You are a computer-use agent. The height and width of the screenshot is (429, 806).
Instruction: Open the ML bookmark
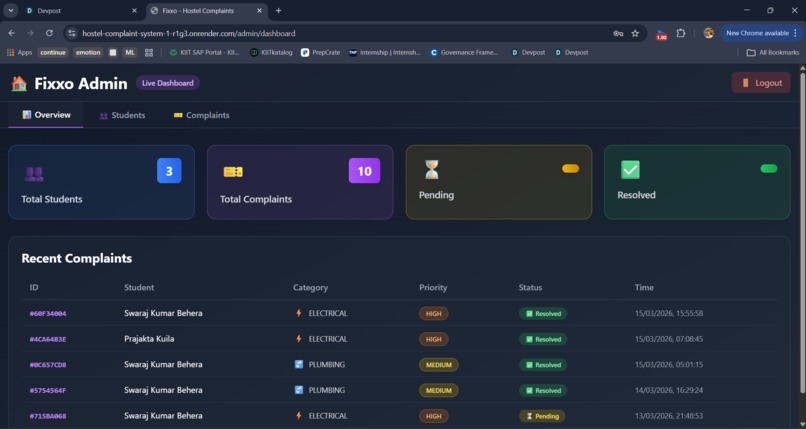[x=130, y=52]
